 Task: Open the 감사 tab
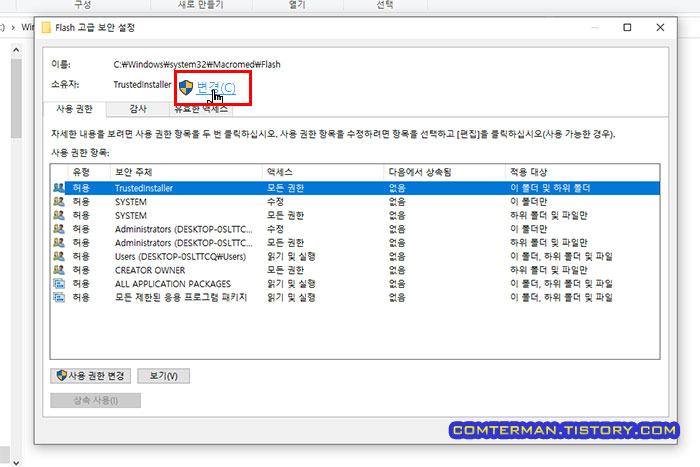(x=138, y=108)
